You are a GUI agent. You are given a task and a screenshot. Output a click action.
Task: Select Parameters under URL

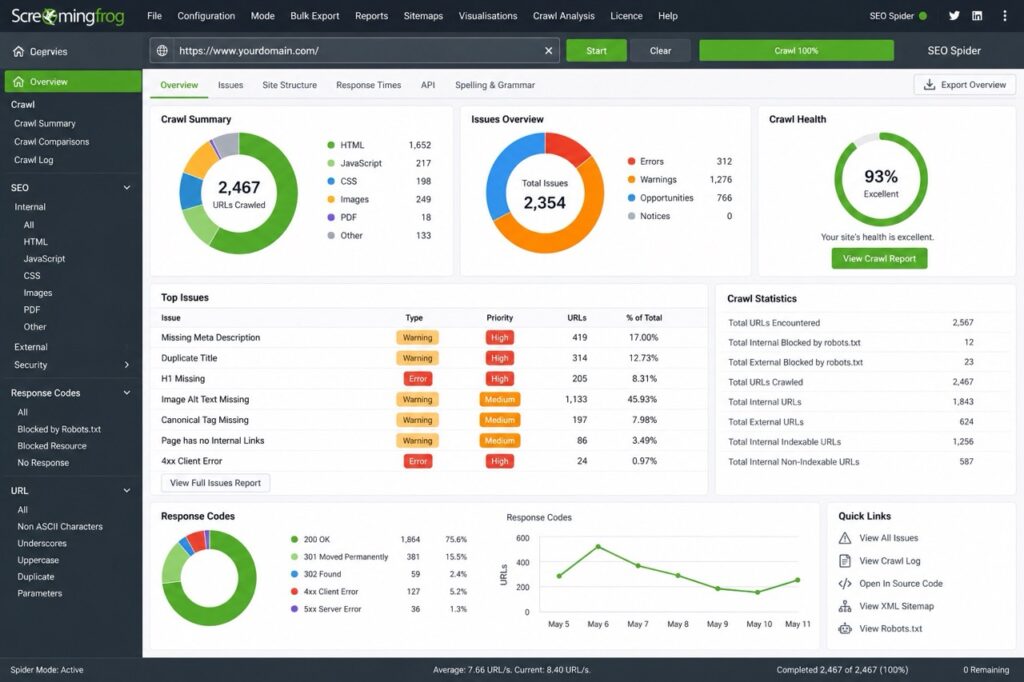[x=40, y=593]
